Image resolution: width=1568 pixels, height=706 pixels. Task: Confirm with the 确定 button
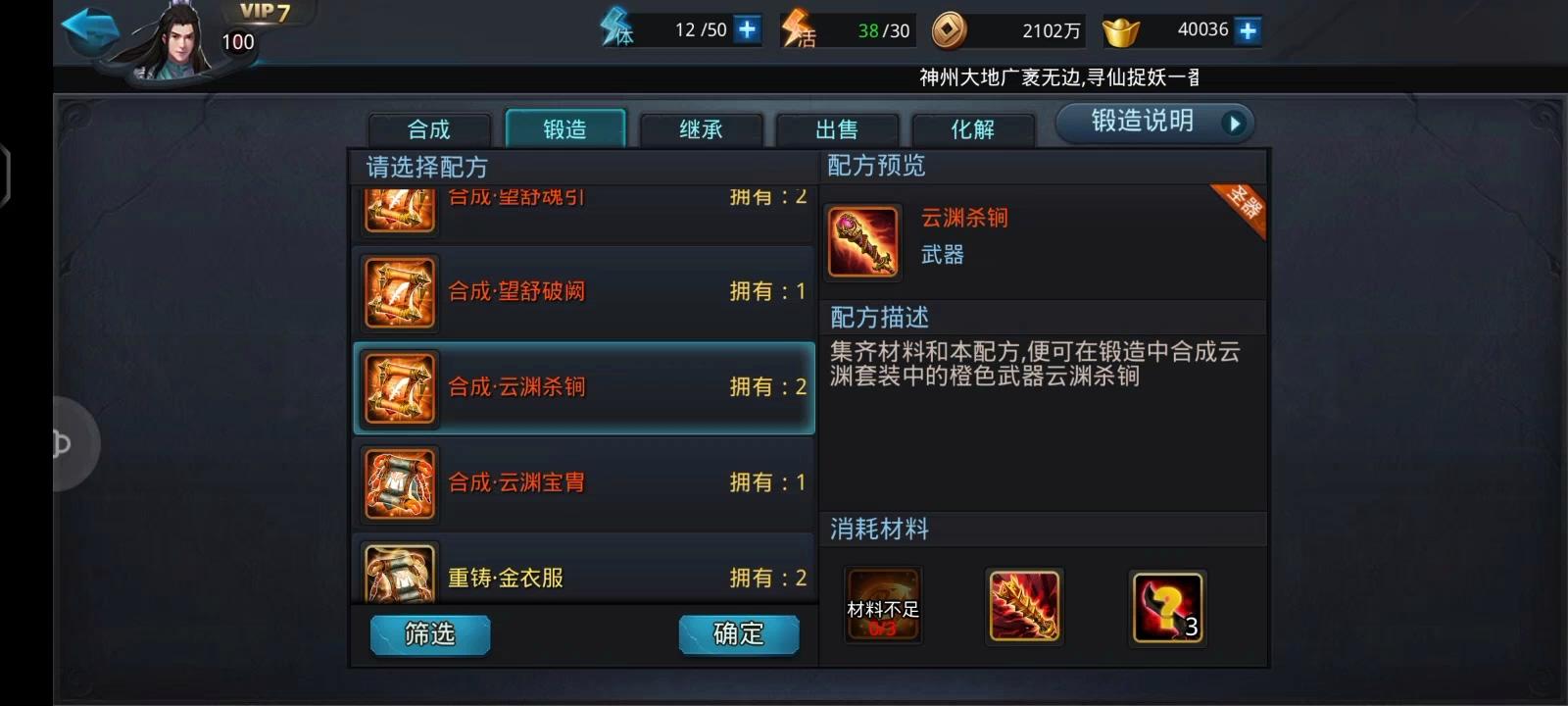point(739,634)
